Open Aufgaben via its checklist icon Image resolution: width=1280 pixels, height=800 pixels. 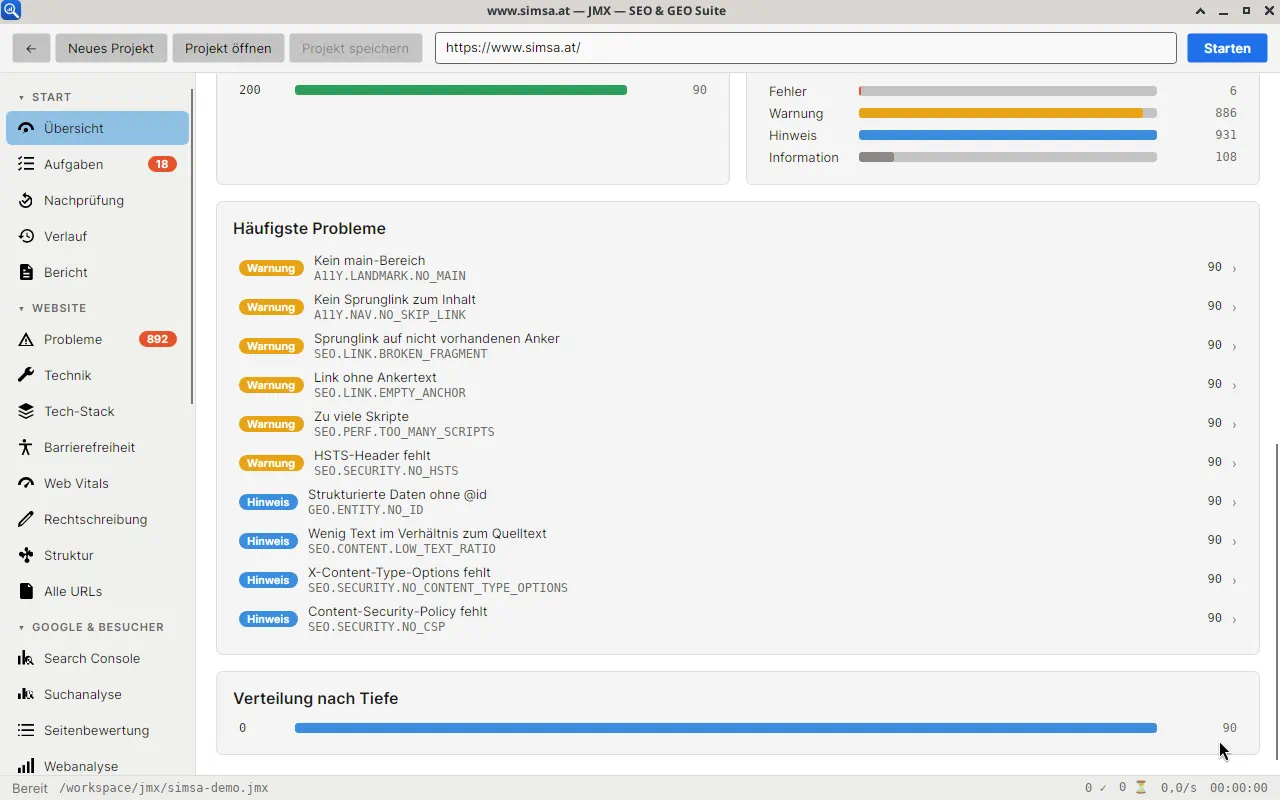[x=26, y=164]
